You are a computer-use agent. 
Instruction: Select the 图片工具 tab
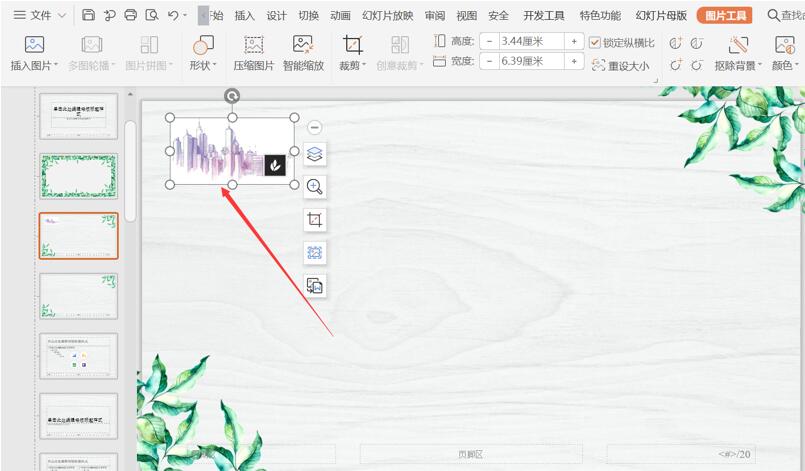[x=725, y=15]
